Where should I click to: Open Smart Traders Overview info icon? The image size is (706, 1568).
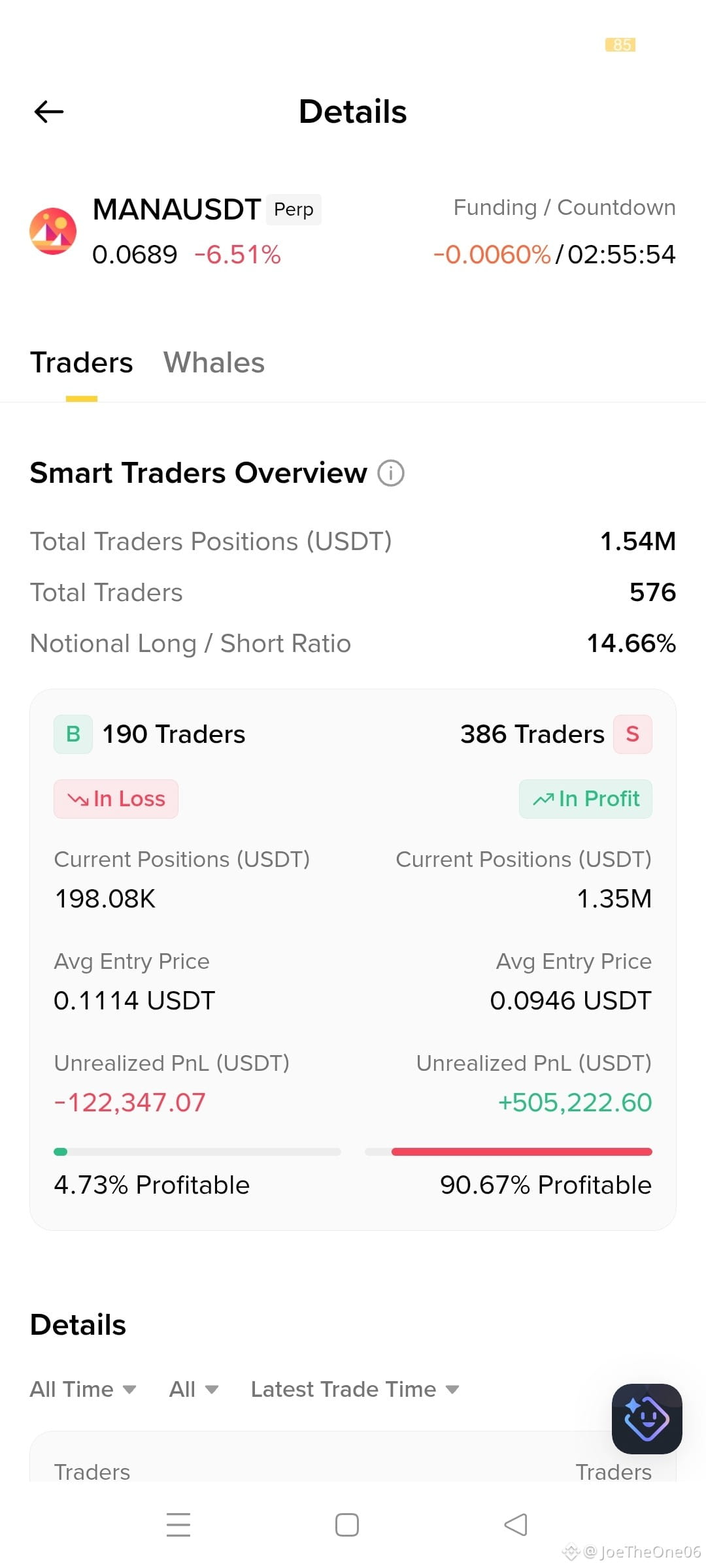391,473
